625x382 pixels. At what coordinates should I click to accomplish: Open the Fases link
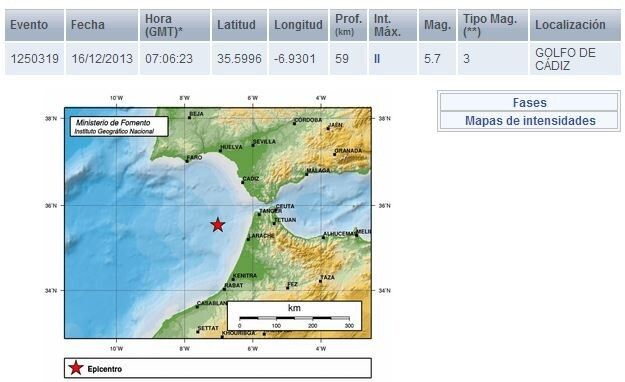click(x=529, y=102)
